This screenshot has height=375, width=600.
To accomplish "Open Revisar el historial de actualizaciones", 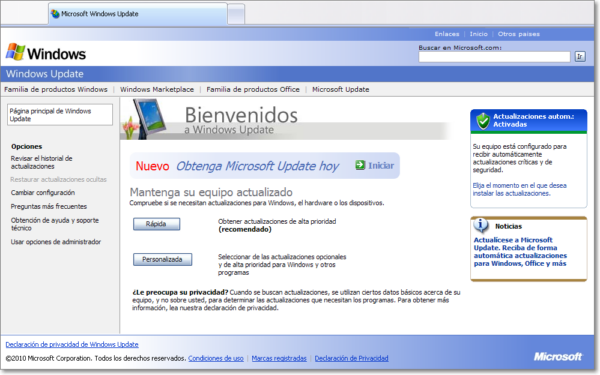I will (x=41, y=162).
